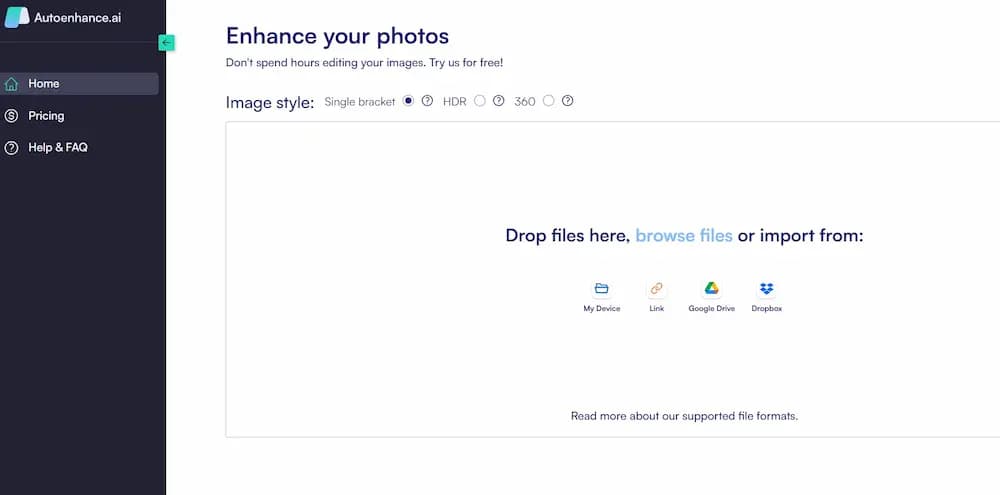Image resolution: width=1000 pixels, height=495 pixels.
Task: Click the help icon beside HDR
Action: pyautogui.click(x=499, y=101)
